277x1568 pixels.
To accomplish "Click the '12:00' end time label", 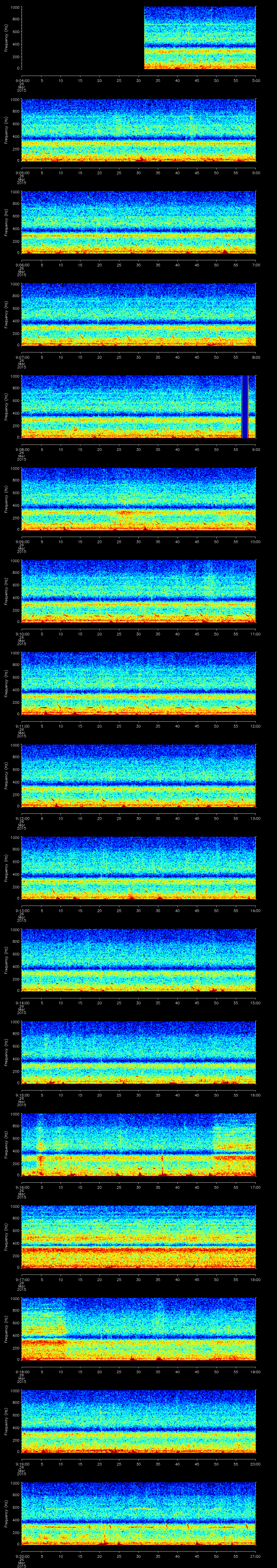I will [255, 726].
